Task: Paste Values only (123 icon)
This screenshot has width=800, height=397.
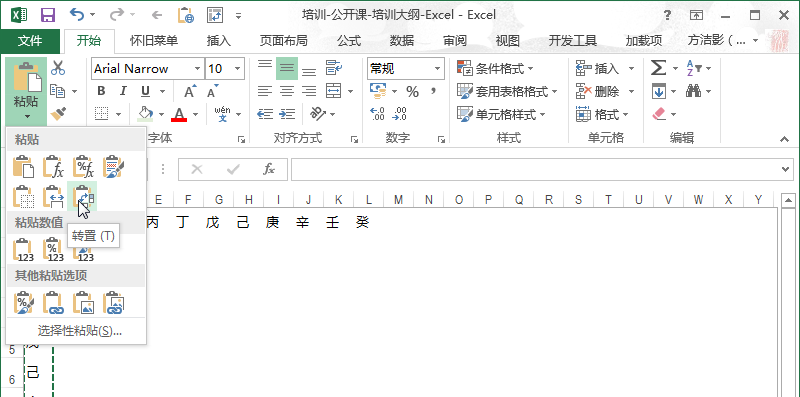Action: tap(23, 250)
